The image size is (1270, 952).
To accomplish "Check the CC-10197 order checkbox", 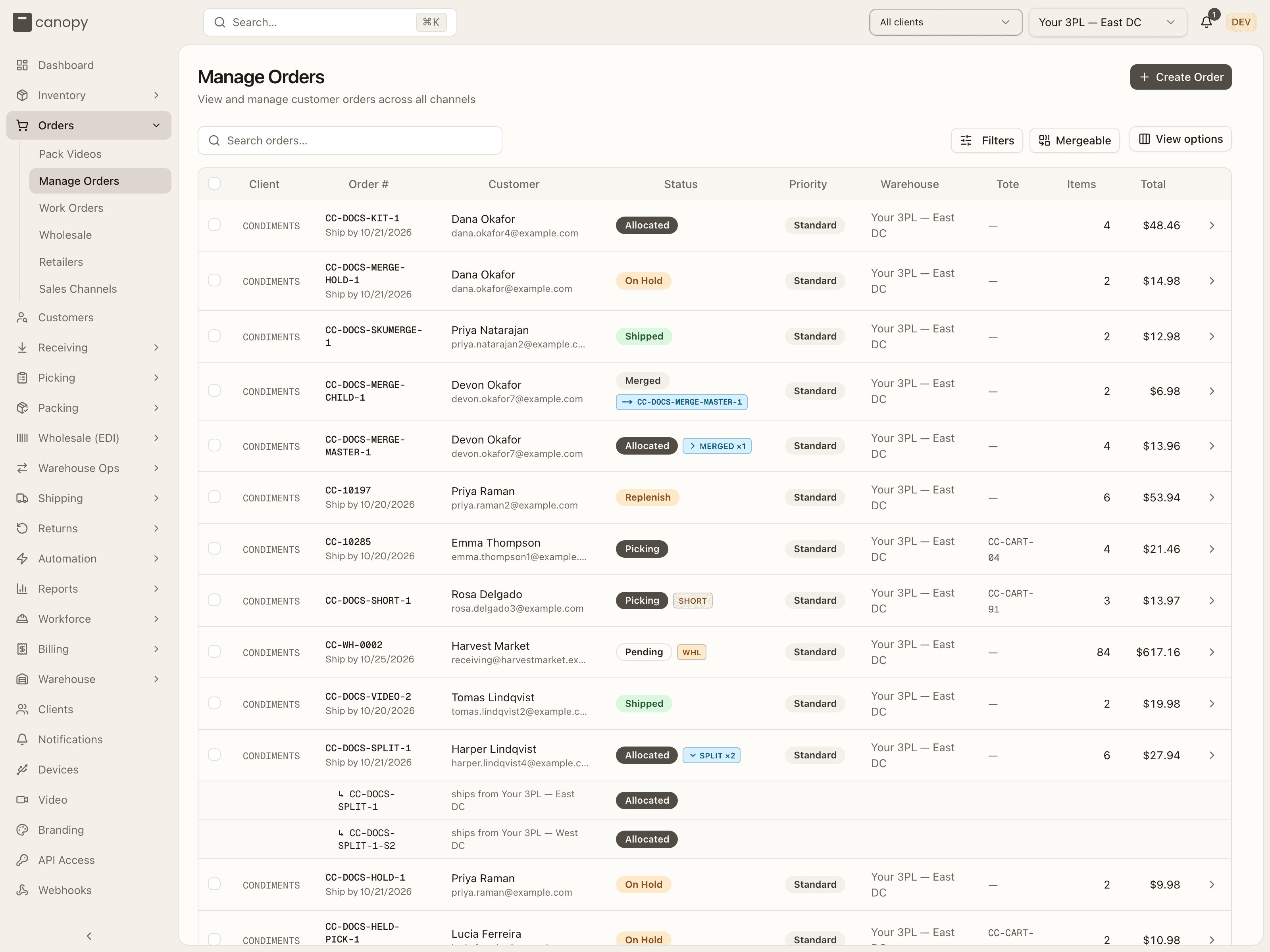I will [214, 497].
